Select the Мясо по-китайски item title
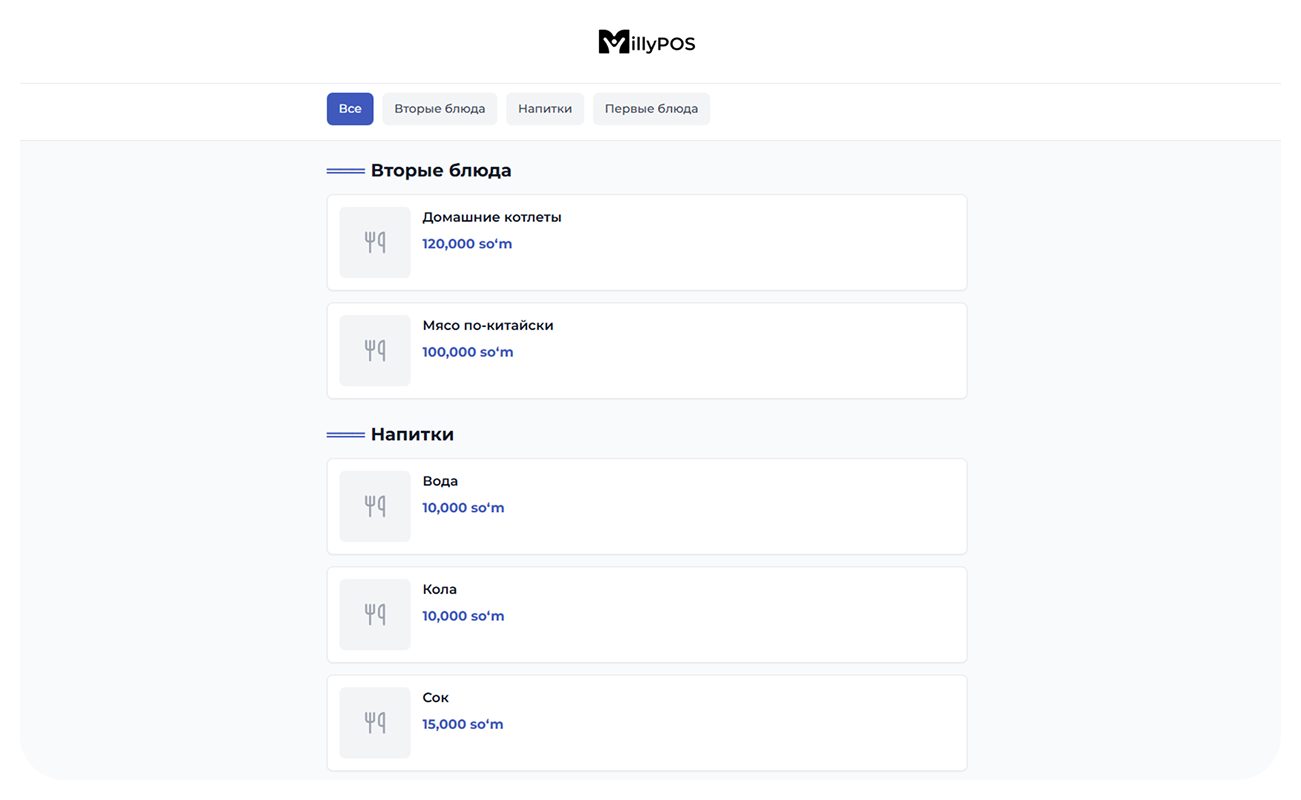Image resolution: width=1301 pixels, height=800 pixels. pyautogui.click(x=487, y=325)
